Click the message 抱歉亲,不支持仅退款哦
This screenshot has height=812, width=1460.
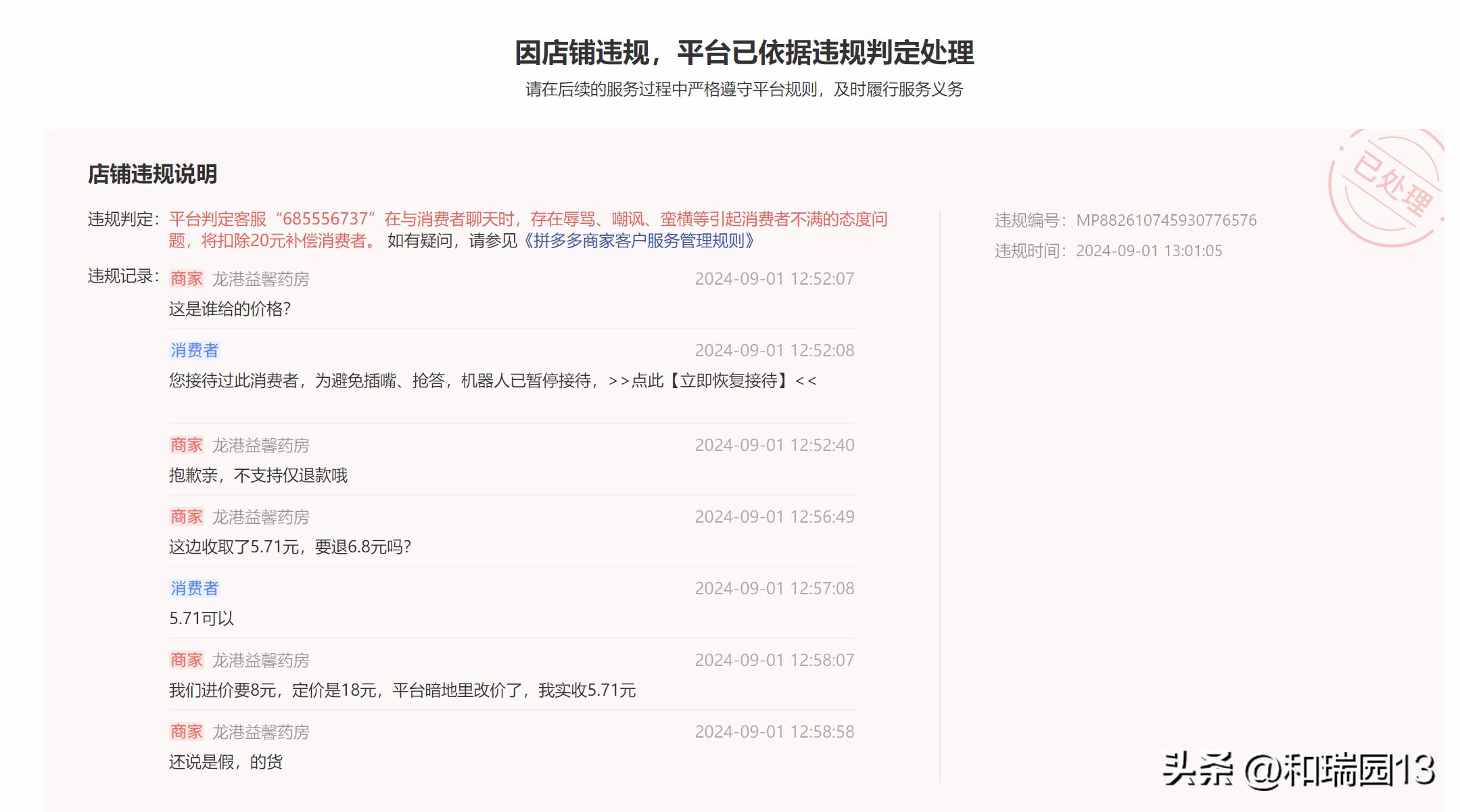(258, 475)
